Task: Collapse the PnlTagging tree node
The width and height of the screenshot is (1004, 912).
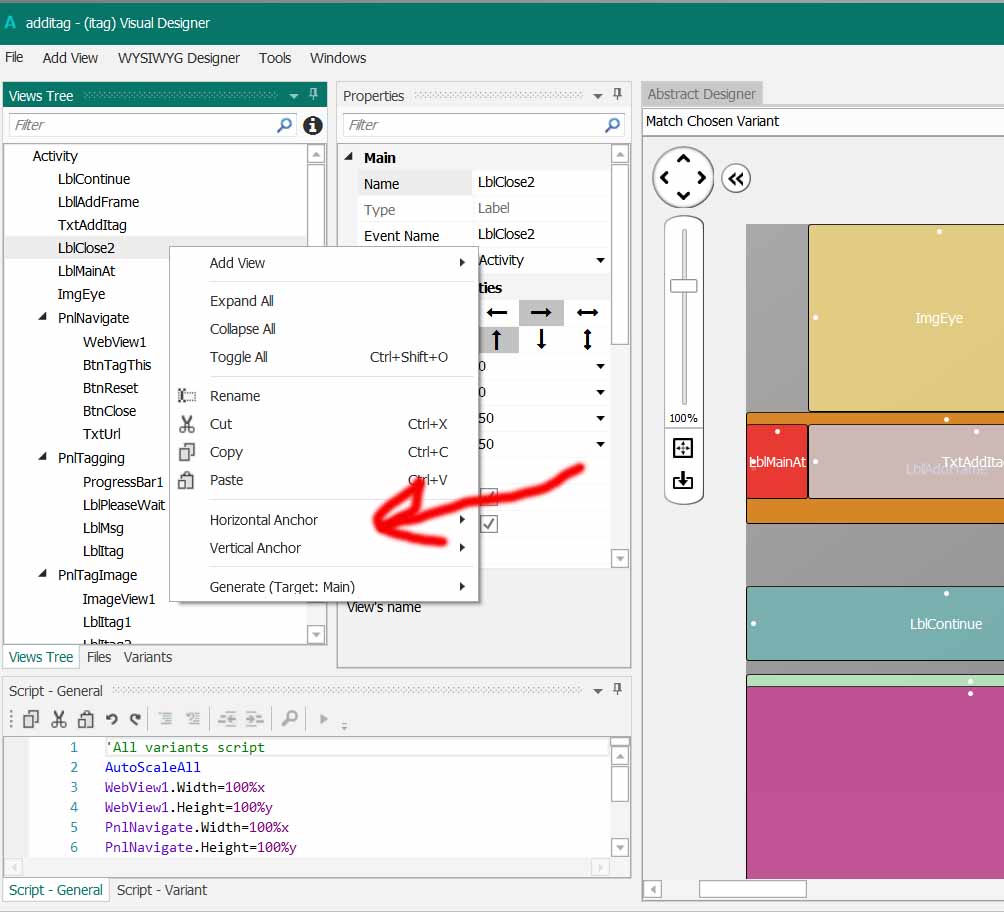Action: [x=43, y=458]
